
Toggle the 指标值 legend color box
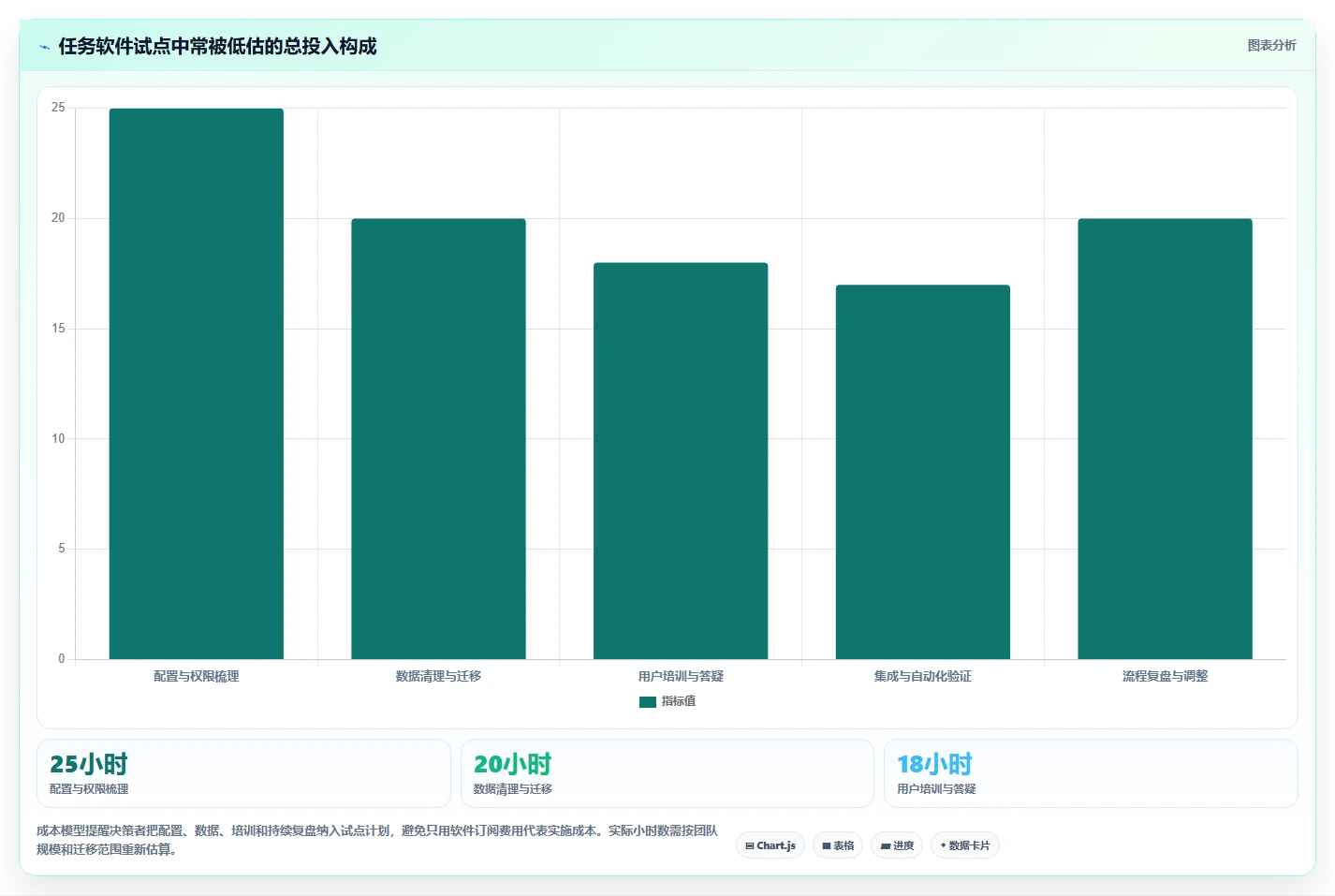coord(648,701)
